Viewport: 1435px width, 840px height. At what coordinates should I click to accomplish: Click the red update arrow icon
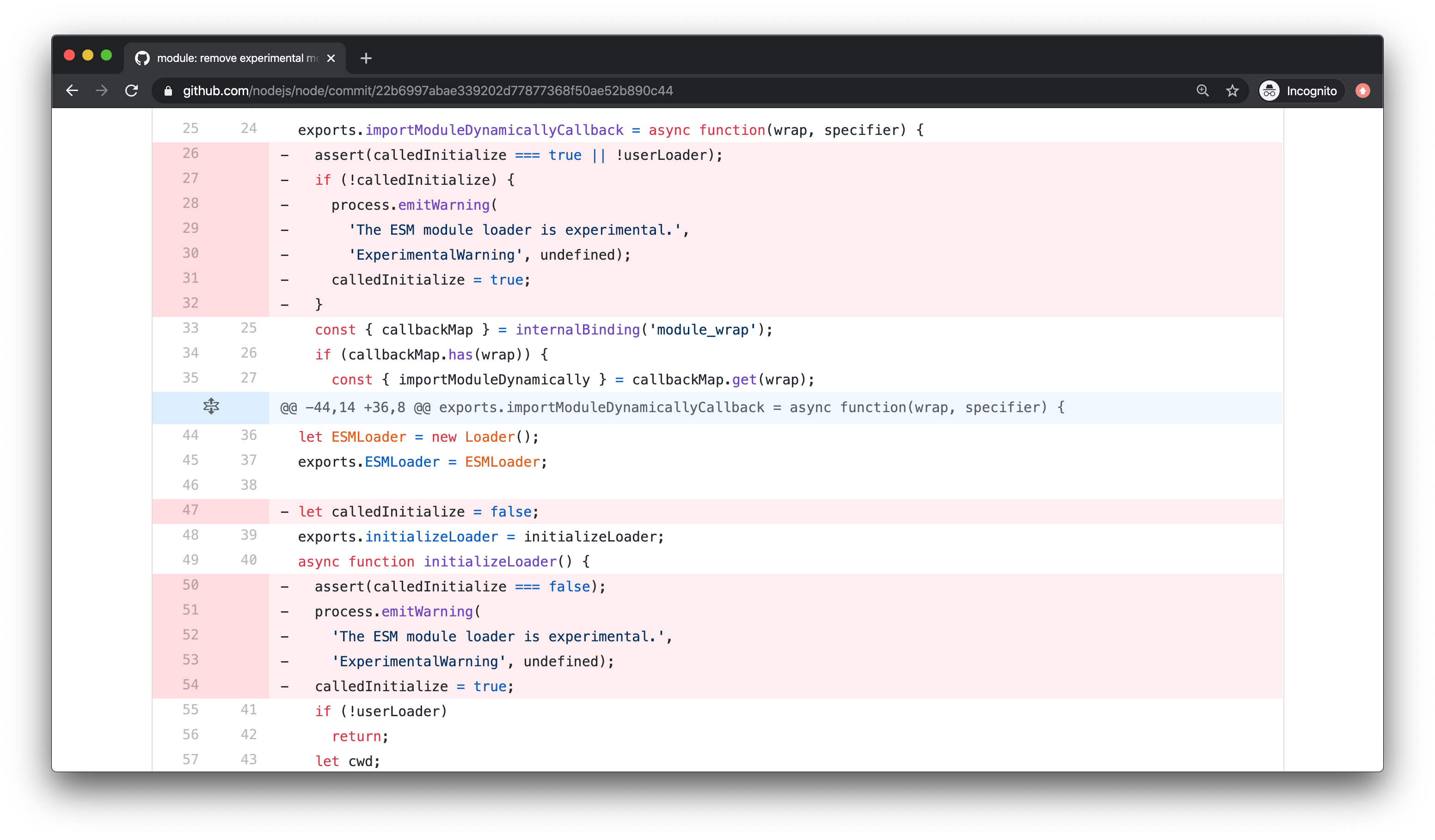(1363, 91)
